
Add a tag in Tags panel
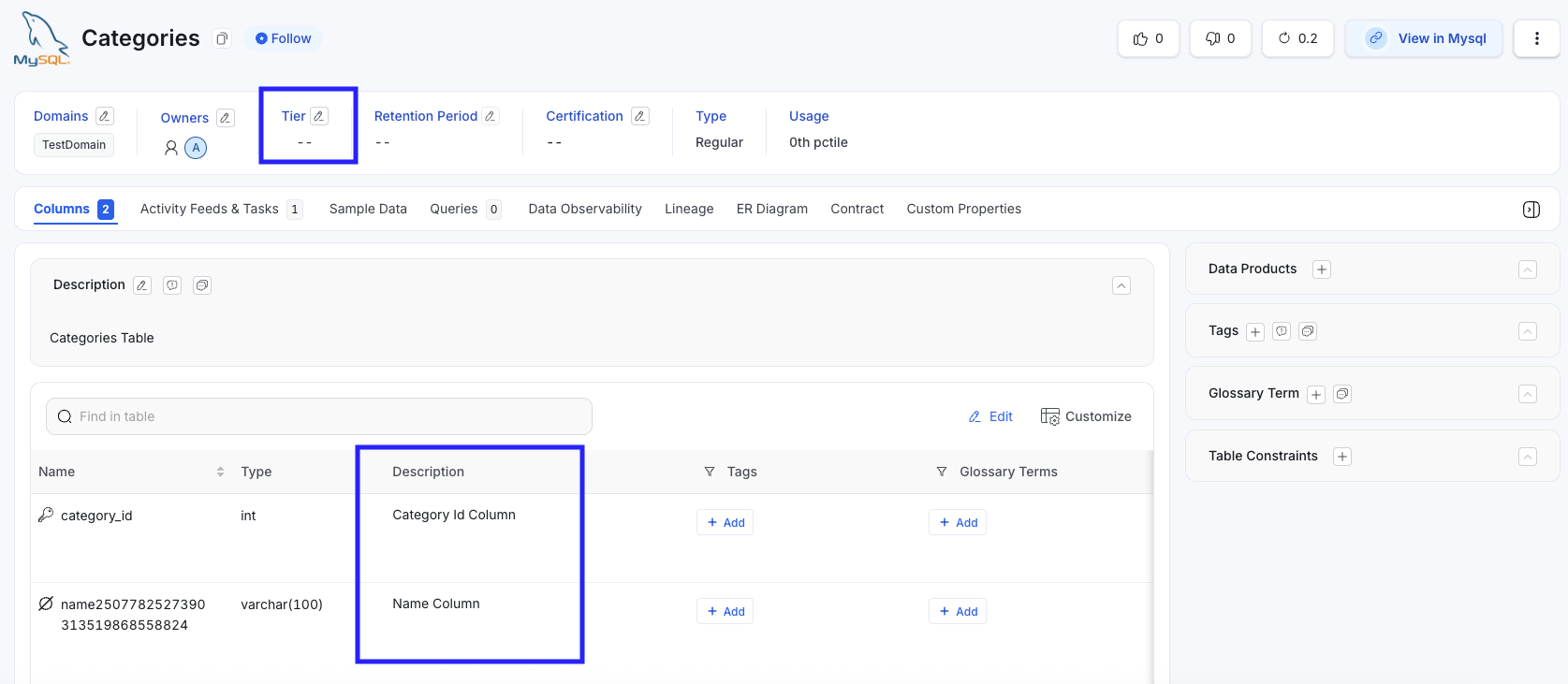pos(1255,332)
